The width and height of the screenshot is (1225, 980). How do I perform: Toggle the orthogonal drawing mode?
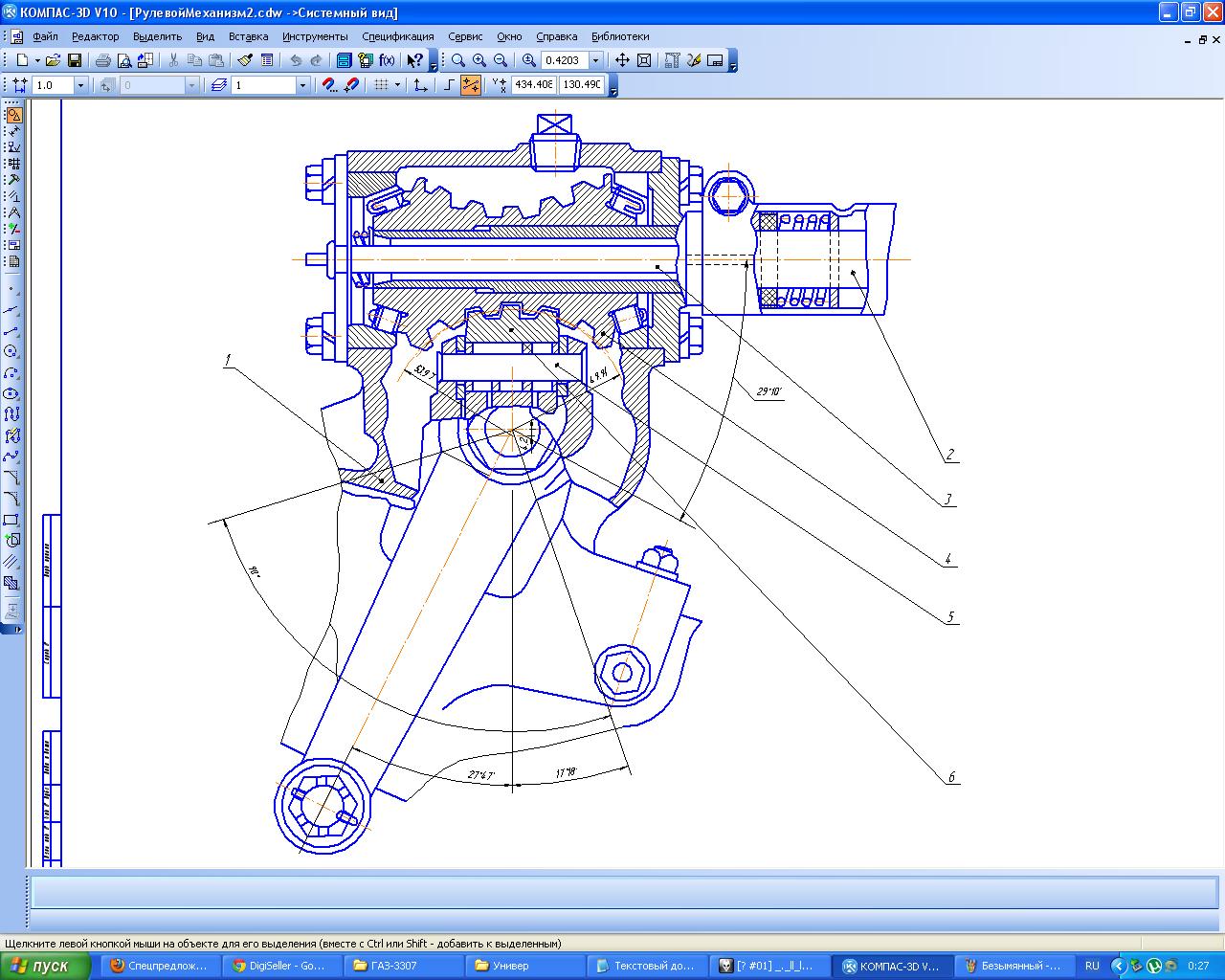450,85
